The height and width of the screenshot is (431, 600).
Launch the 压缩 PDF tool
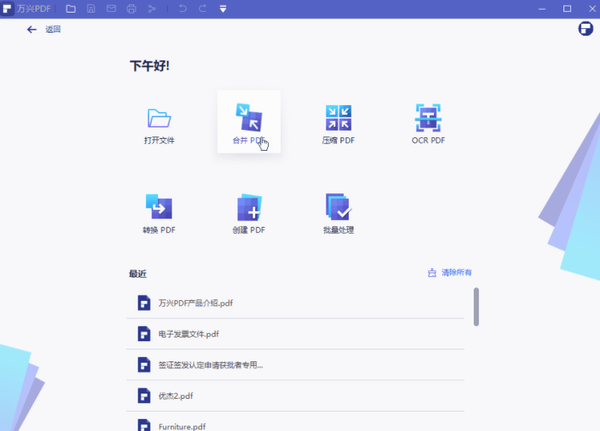[x=339, y=124]
